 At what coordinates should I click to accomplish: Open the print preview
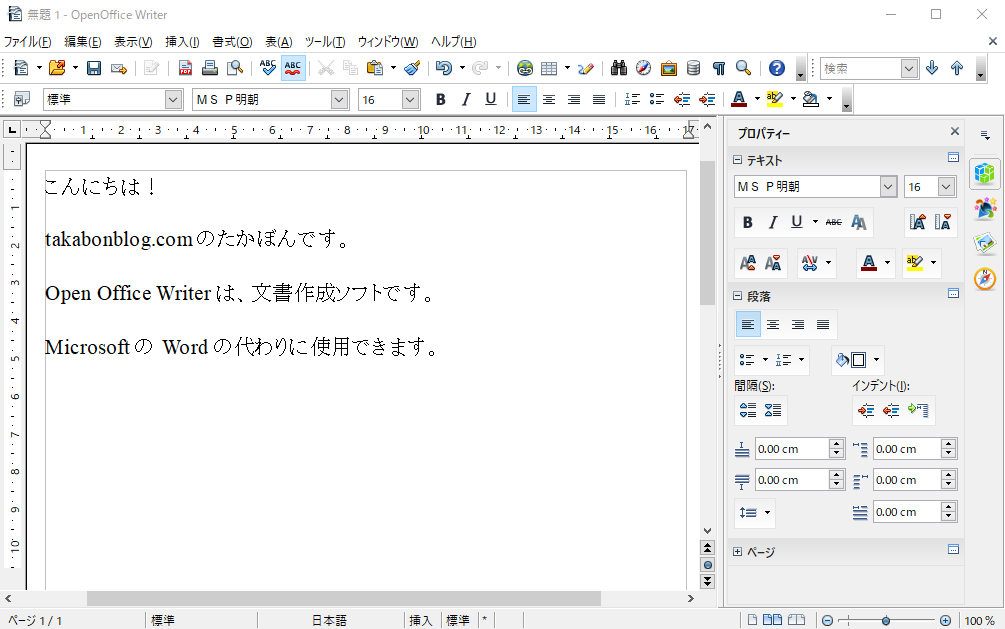click(x=237, y=68)
